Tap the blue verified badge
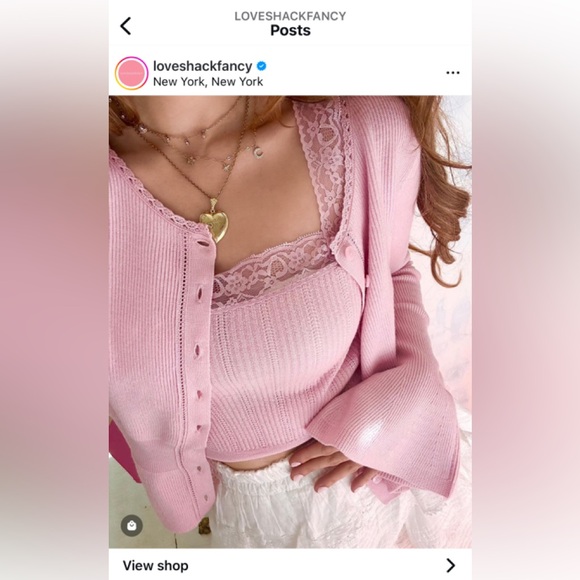Image resolution: width=580 pixels, height=580 pixels. pos(262,66)
